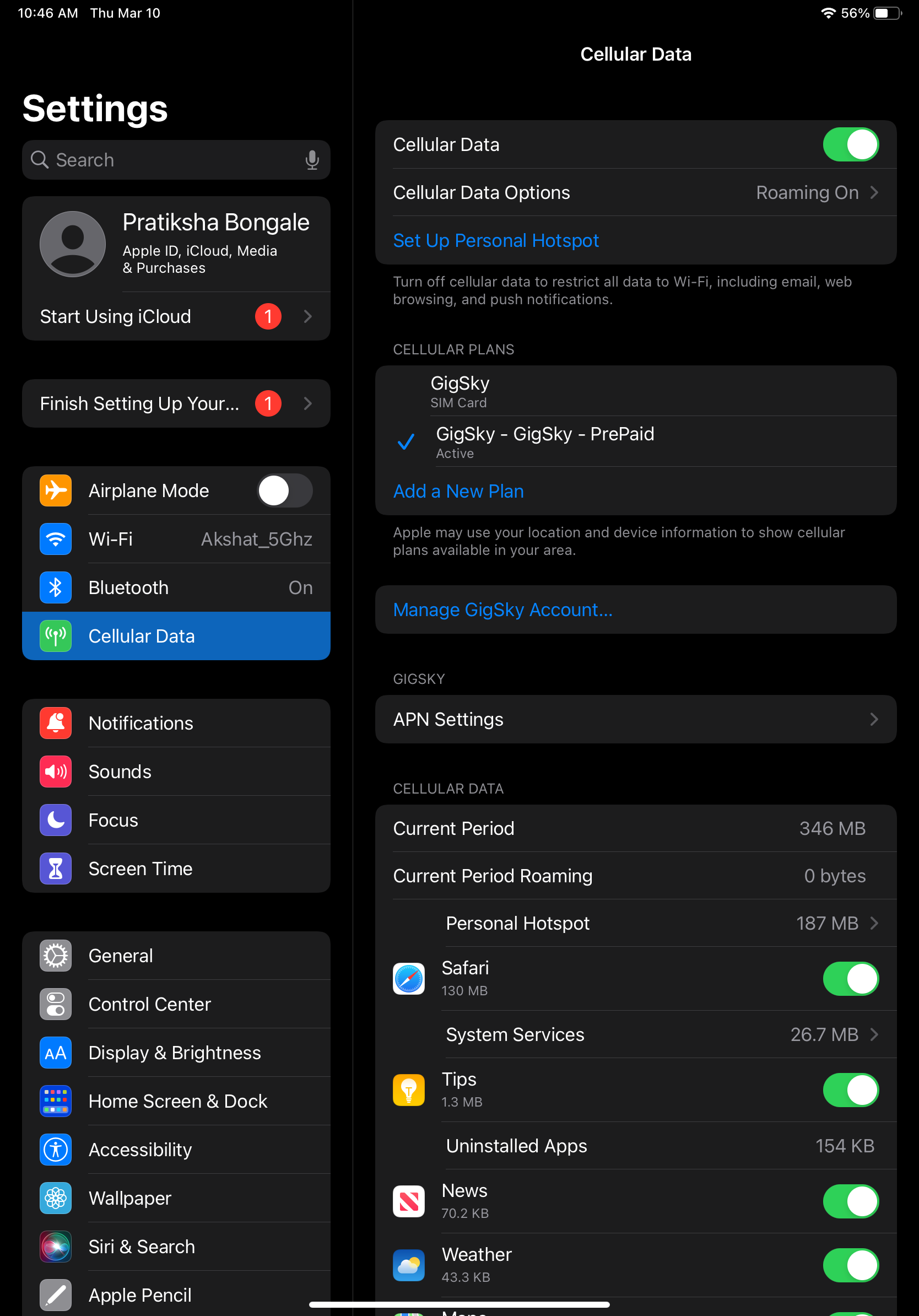Tap the Siri & Search icon

point(56,1247)
